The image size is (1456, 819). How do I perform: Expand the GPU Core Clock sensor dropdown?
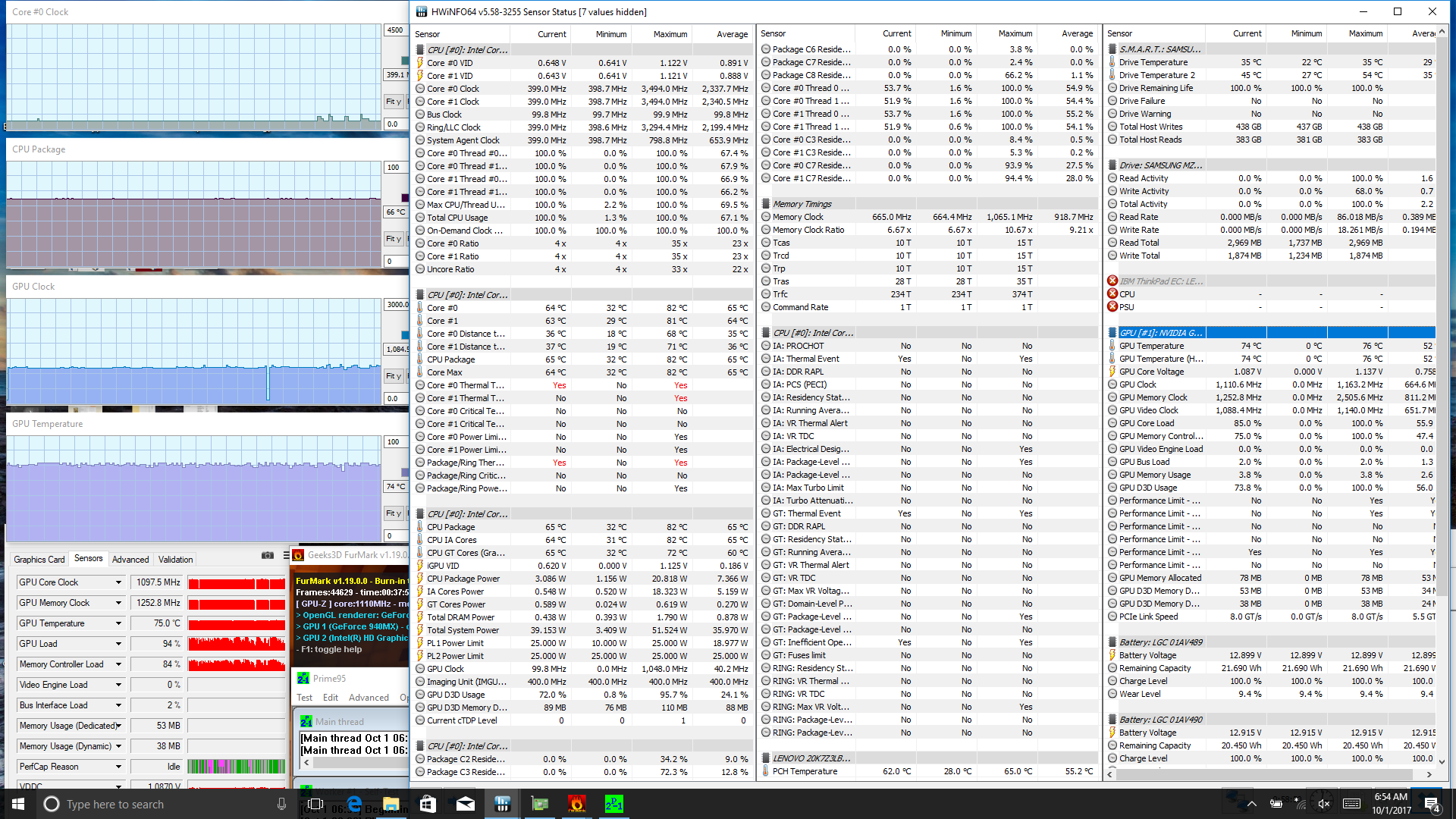click(x=118, y=582)
